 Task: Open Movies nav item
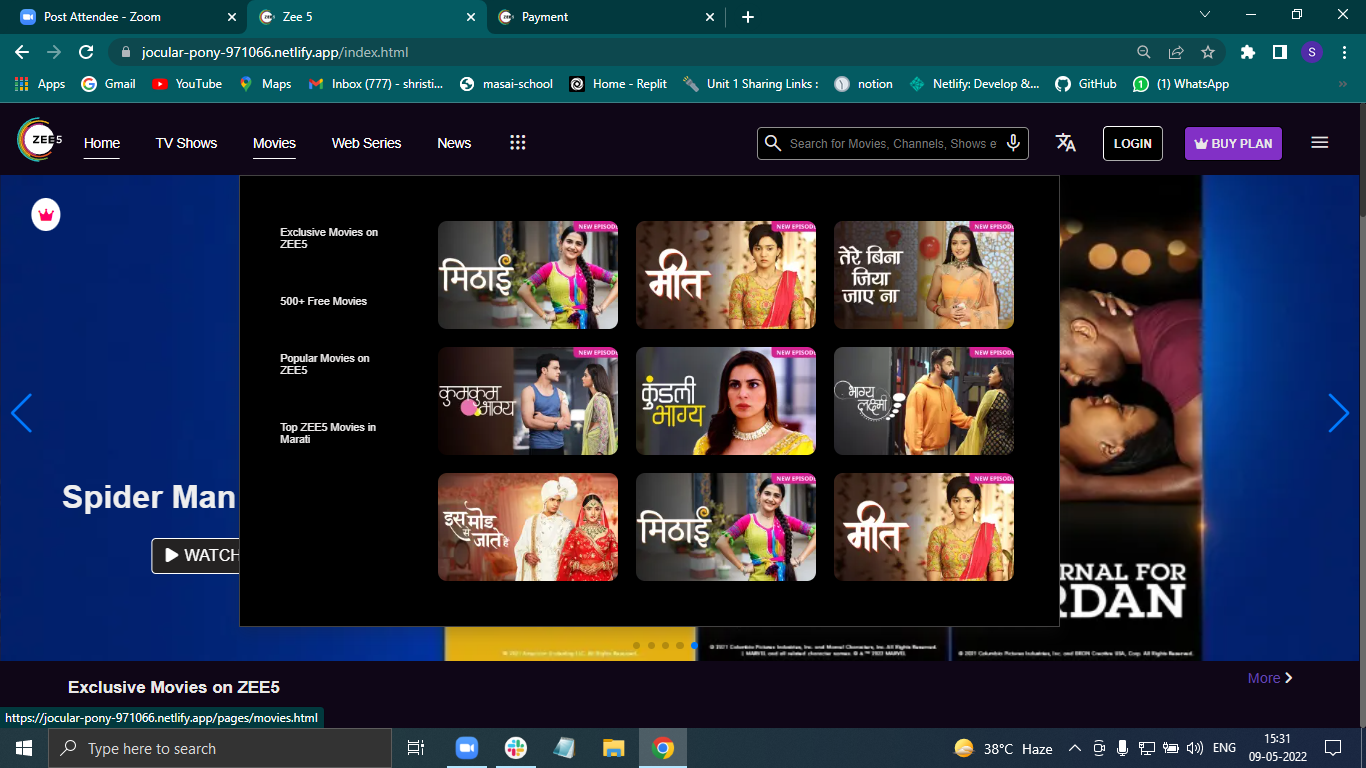point(274,143)
